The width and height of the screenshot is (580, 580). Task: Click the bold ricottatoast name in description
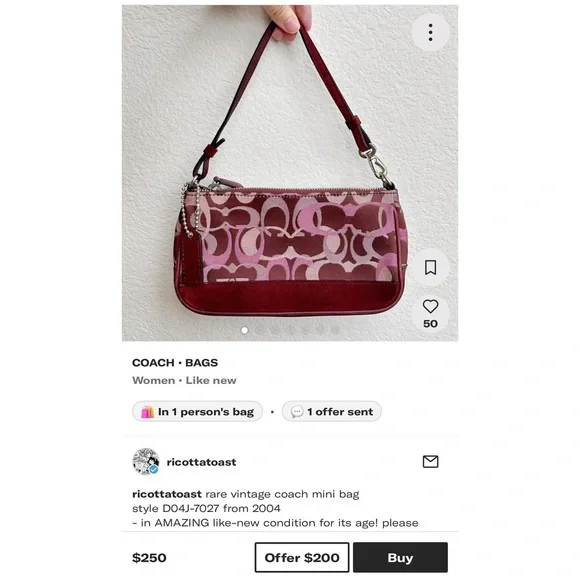tap(167, 494)
